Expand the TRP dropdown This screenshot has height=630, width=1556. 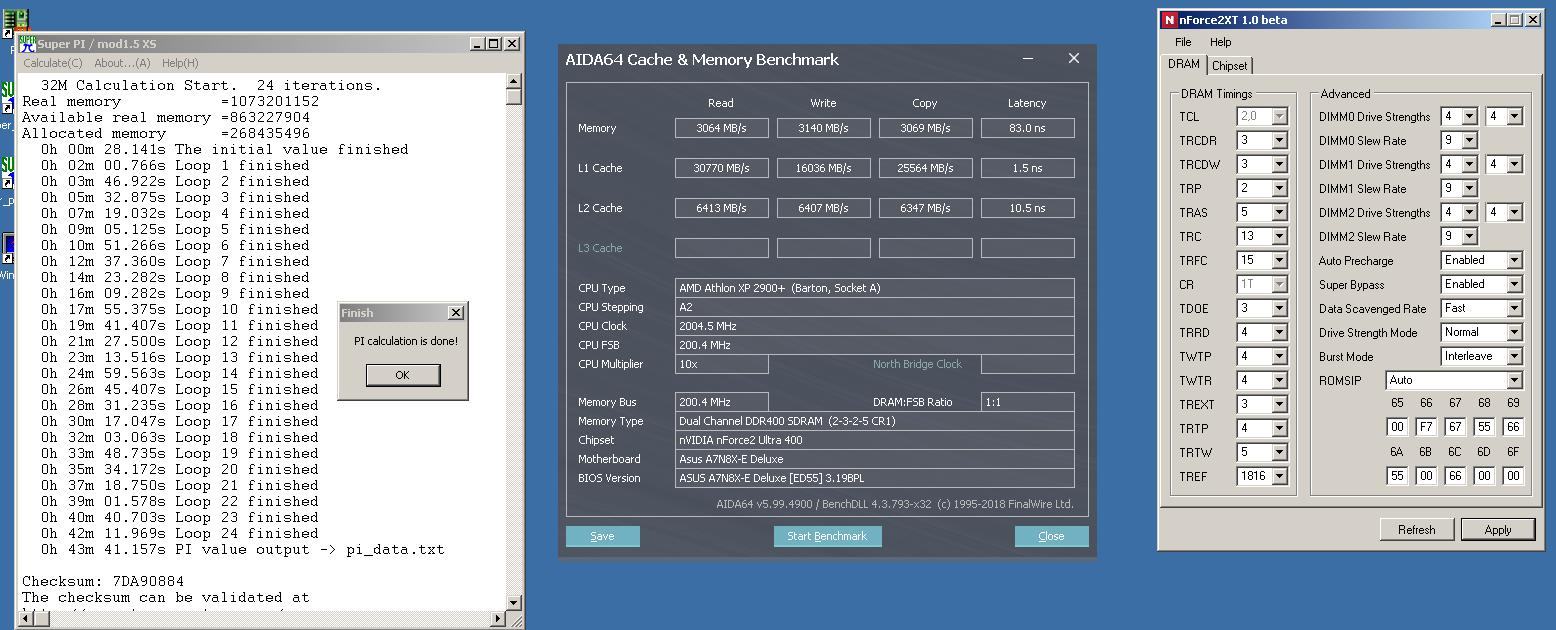[x=1279, y=189]
